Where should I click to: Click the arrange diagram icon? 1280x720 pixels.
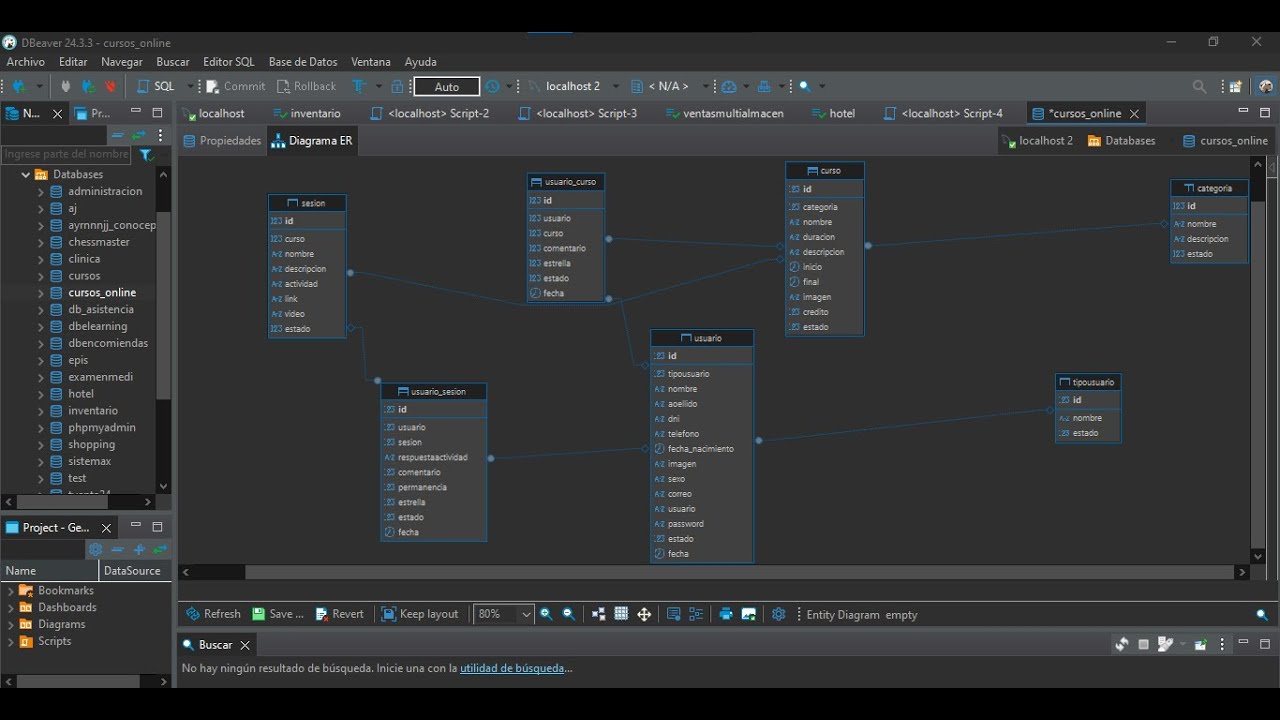[598, 614]
